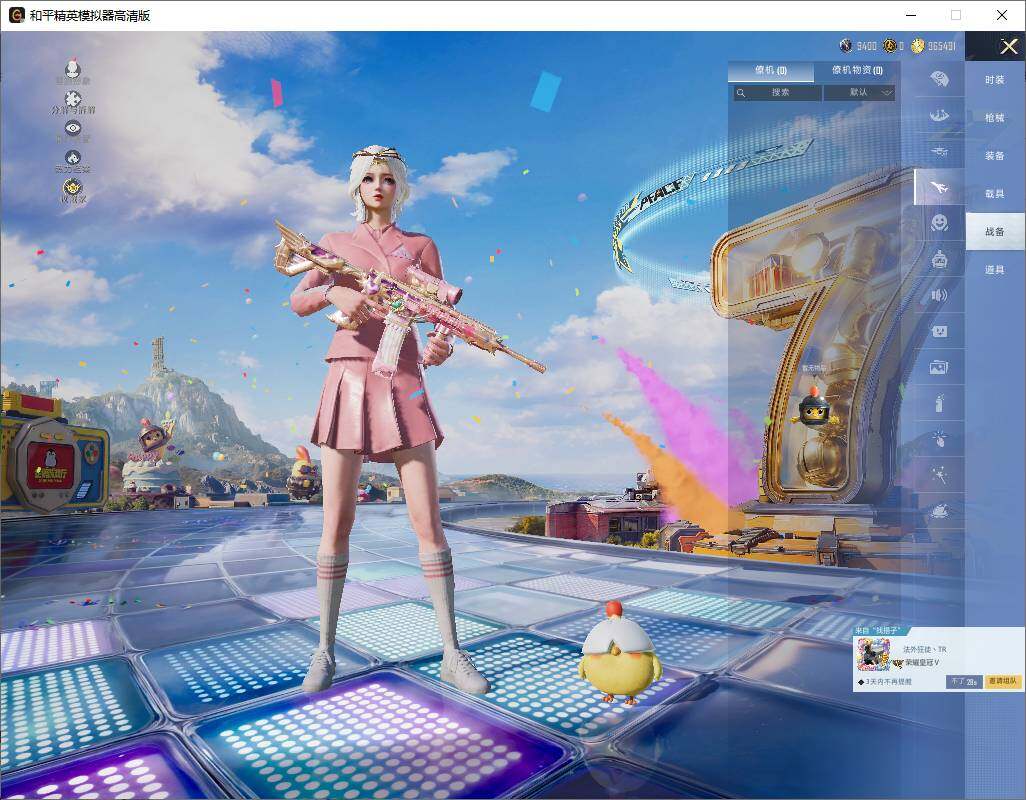Select the 僚机 (0) tab
This screenshot has width=1026, height=800.
coord(771,71)
